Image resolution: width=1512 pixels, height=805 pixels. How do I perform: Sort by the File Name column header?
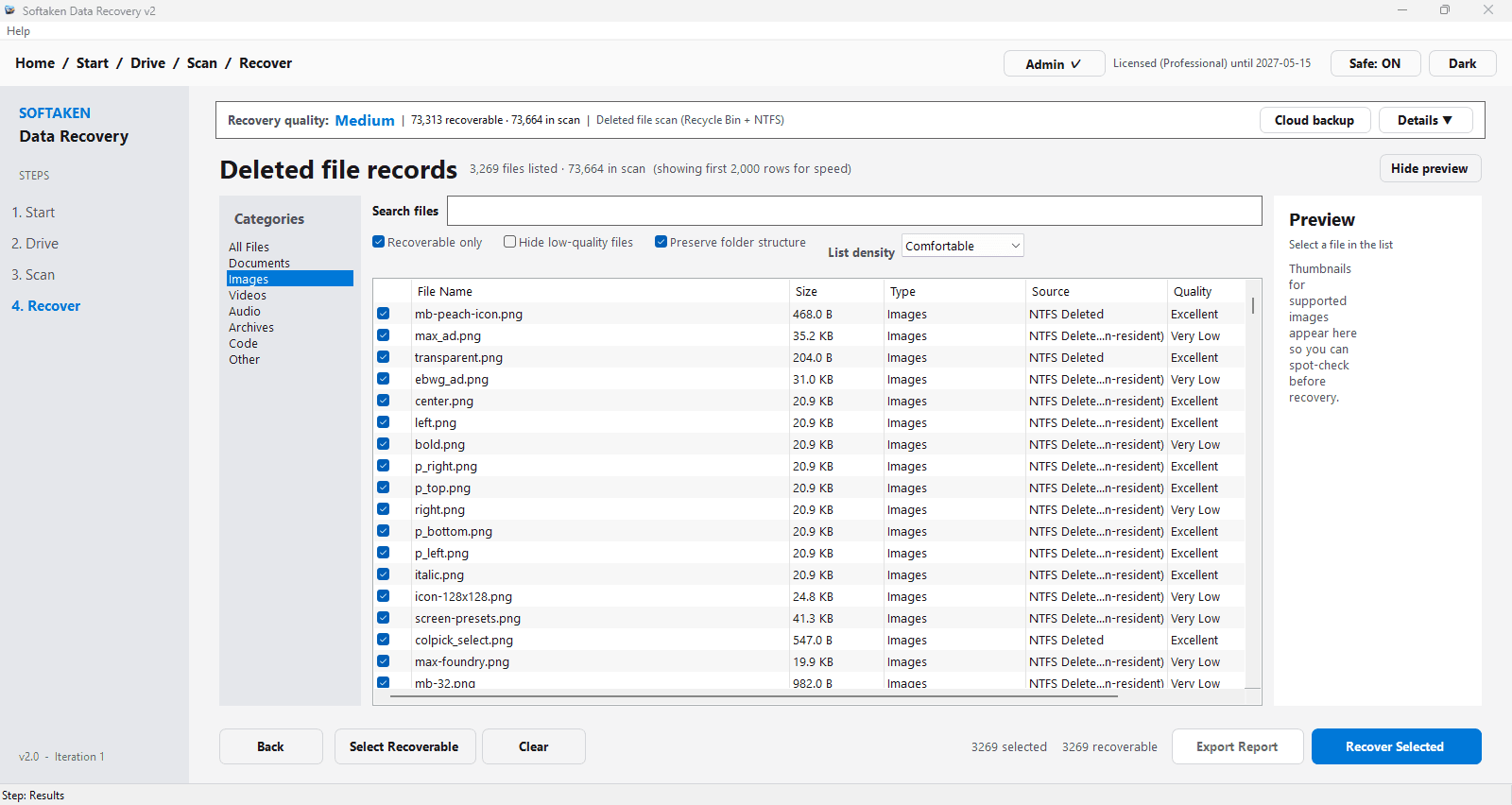pyautogui.click(x=601, y=291)
